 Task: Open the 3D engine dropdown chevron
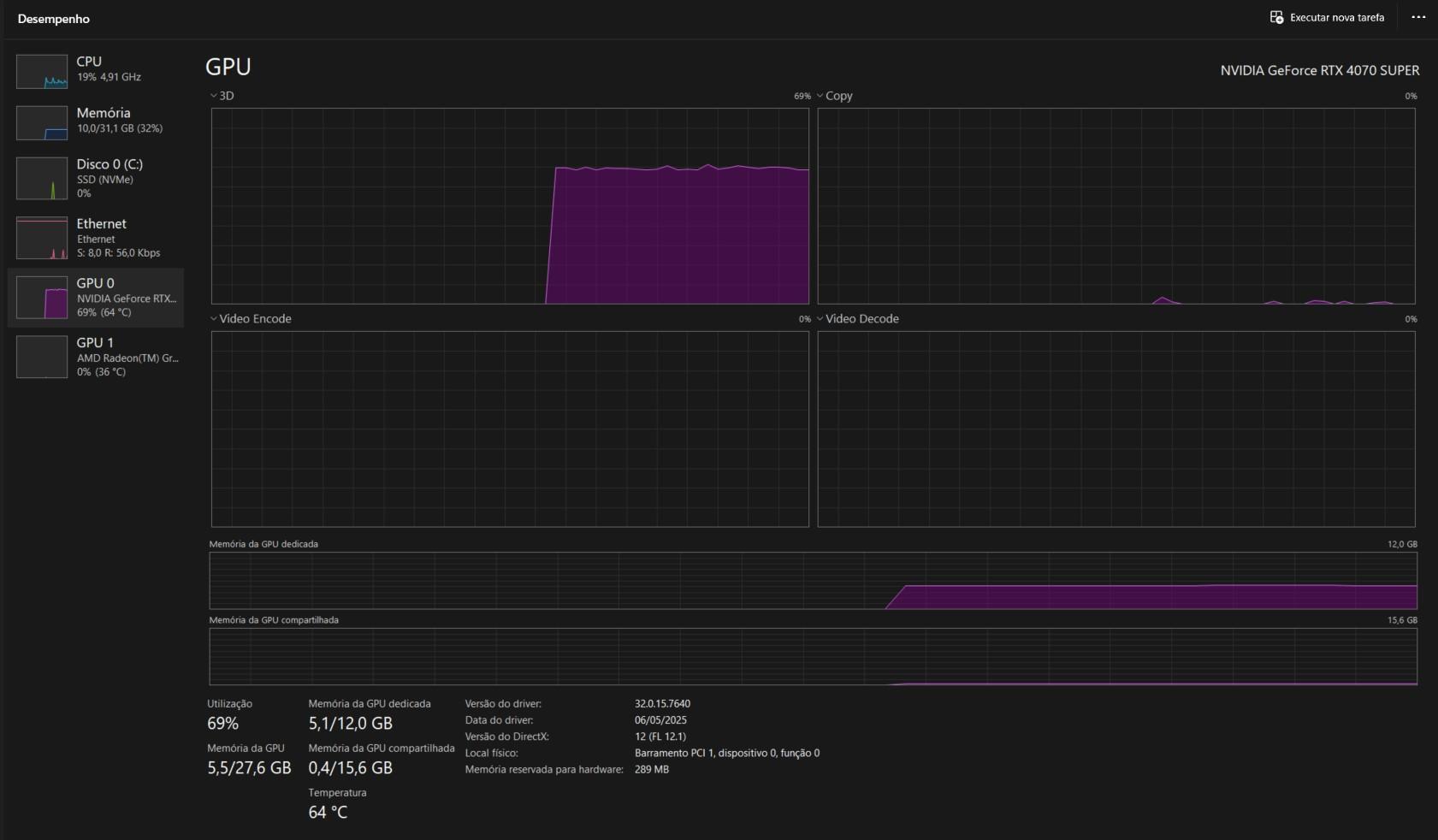(214, 96)
